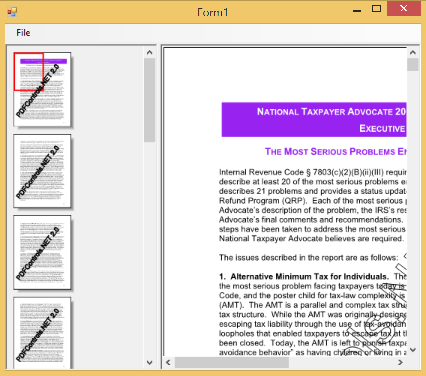The width and height of the screenshot is (426, 376).
Task: Click document viewer scroll up arrow
Action: click(x=413, y=52)
